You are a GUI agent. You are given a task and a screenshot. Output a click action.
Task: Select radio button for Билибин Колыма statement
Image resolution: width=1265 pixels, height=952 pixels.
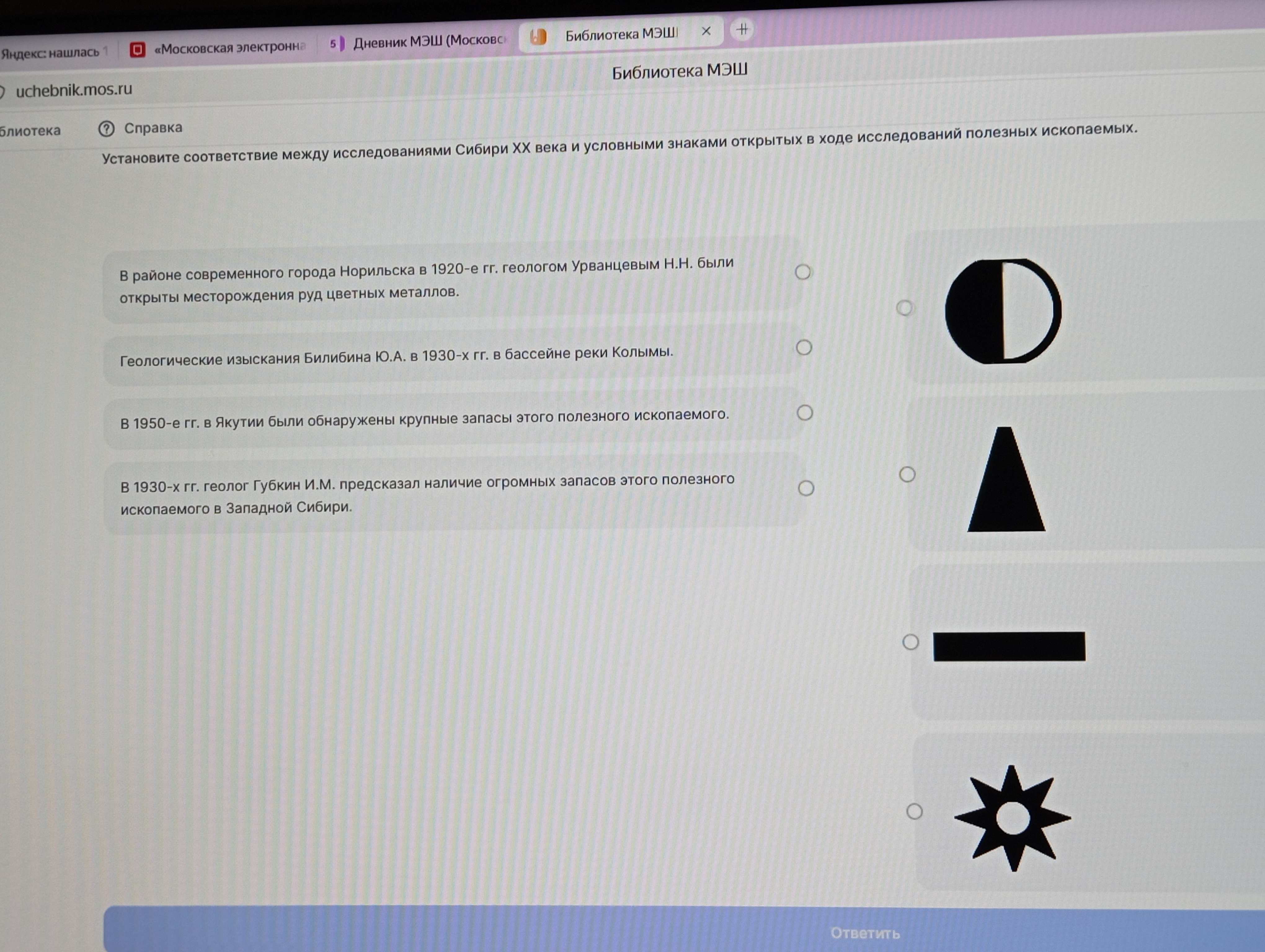[x=804, y=347]
